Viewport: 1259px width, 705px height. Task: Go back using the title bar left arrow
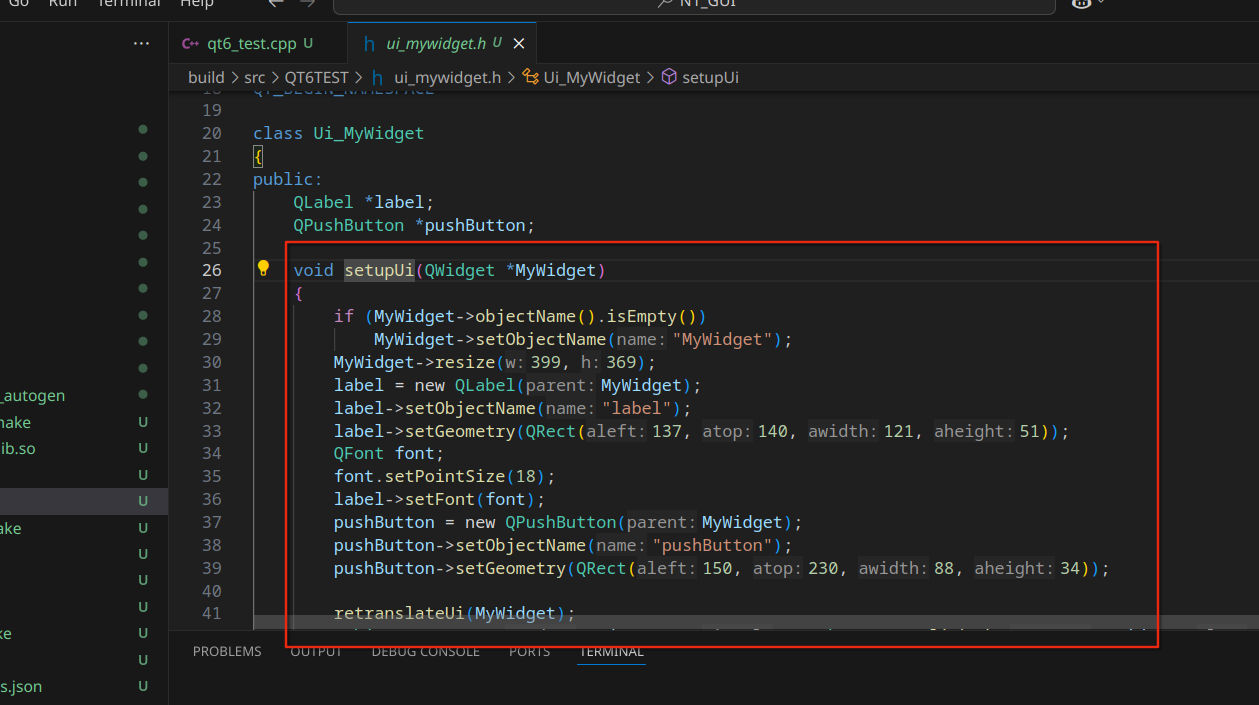[276, 3]
